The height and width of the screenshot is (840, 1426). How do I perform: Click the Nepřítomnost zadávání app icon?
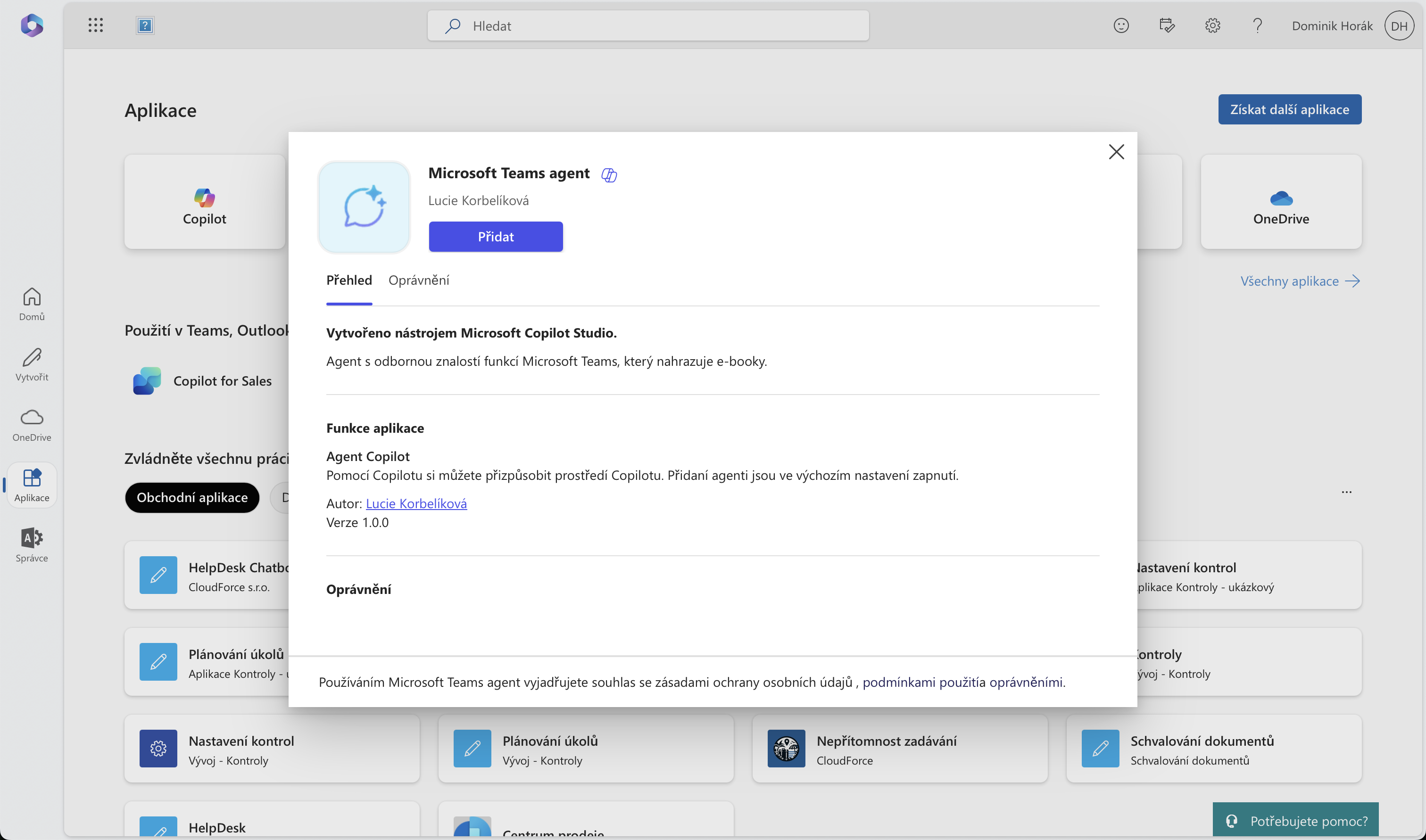pyautogui.click(x=786, y=748)
